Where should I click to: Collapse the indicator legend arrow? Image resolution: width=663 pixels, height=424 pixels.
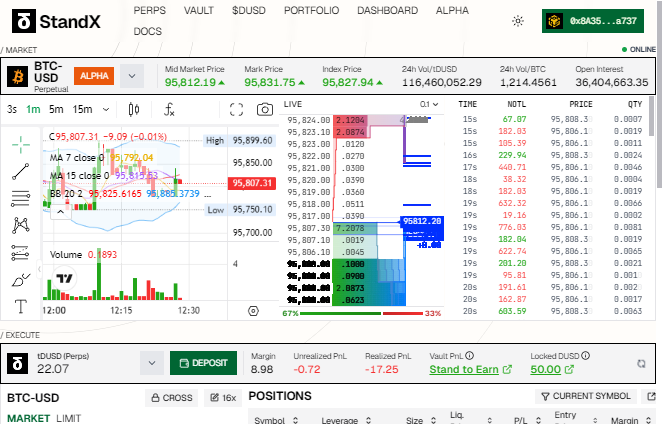click(x=60, y=212)
